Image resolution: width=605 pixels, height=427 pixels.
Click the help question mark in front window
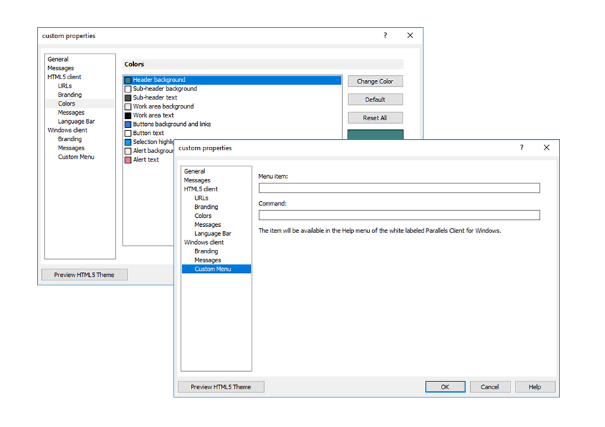[x=522, y=148]
